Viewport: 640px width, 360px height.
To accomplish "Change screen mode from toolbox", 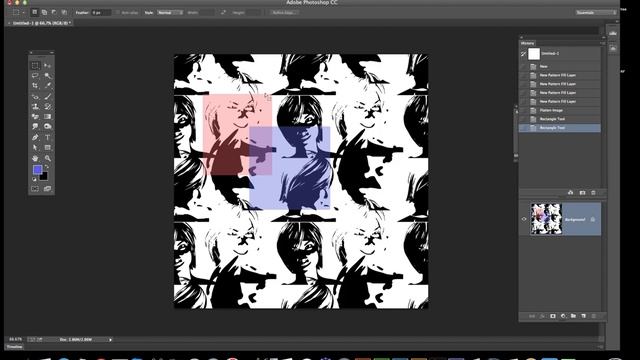I will click(48, 189).
